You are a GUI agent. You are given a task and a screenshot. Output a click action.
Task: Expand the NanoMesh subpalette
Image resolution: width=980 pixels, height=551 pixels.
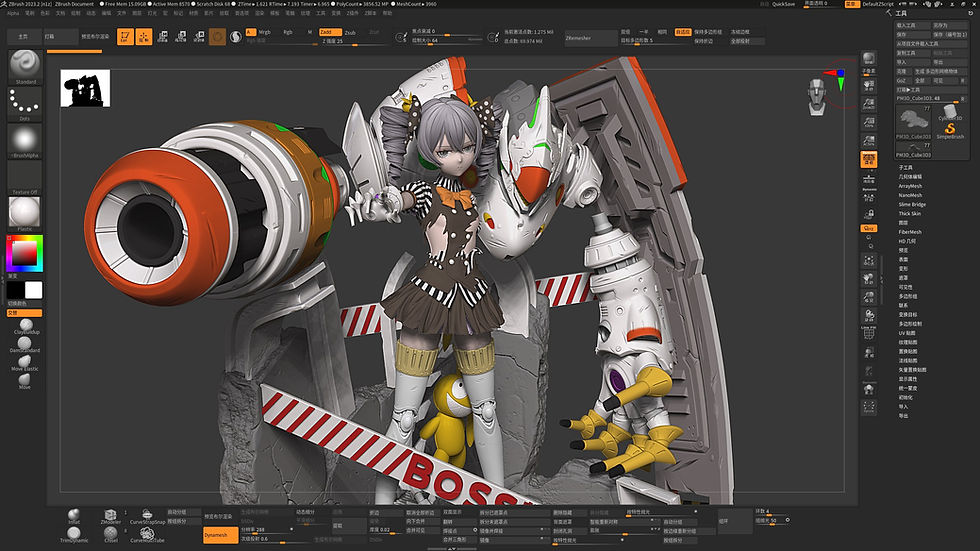click(x=910, y=195)
